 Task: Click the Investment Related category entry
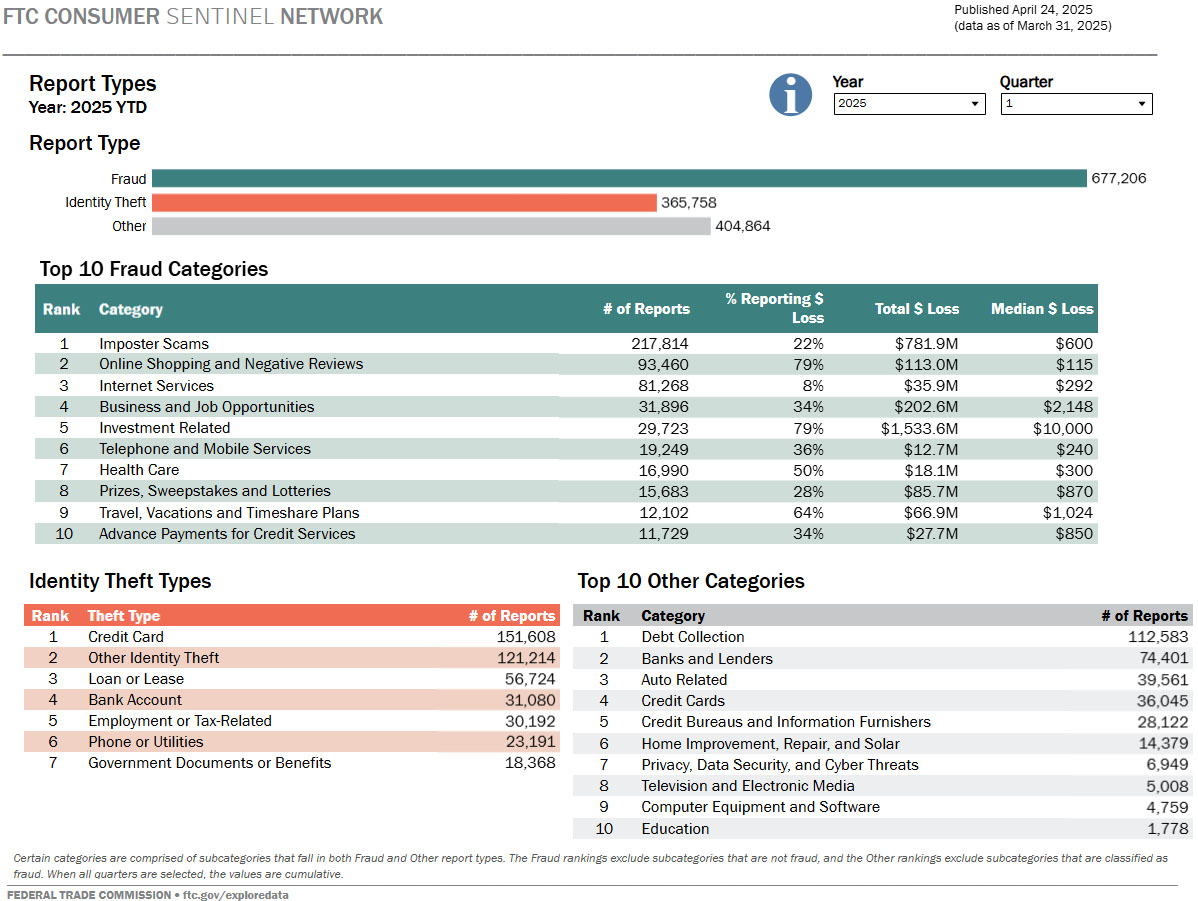164,428
